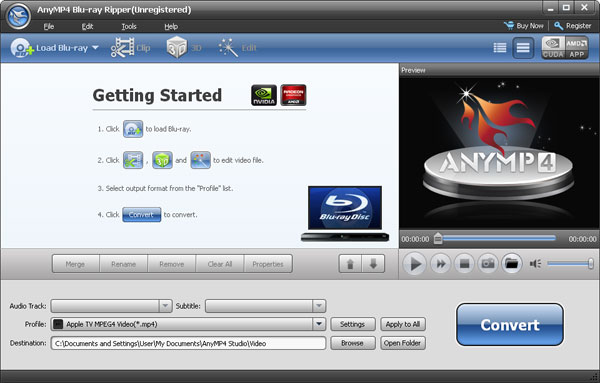
Task: Toggle NVIDIA CUDA acceleration
Action: tap(553, 48)
